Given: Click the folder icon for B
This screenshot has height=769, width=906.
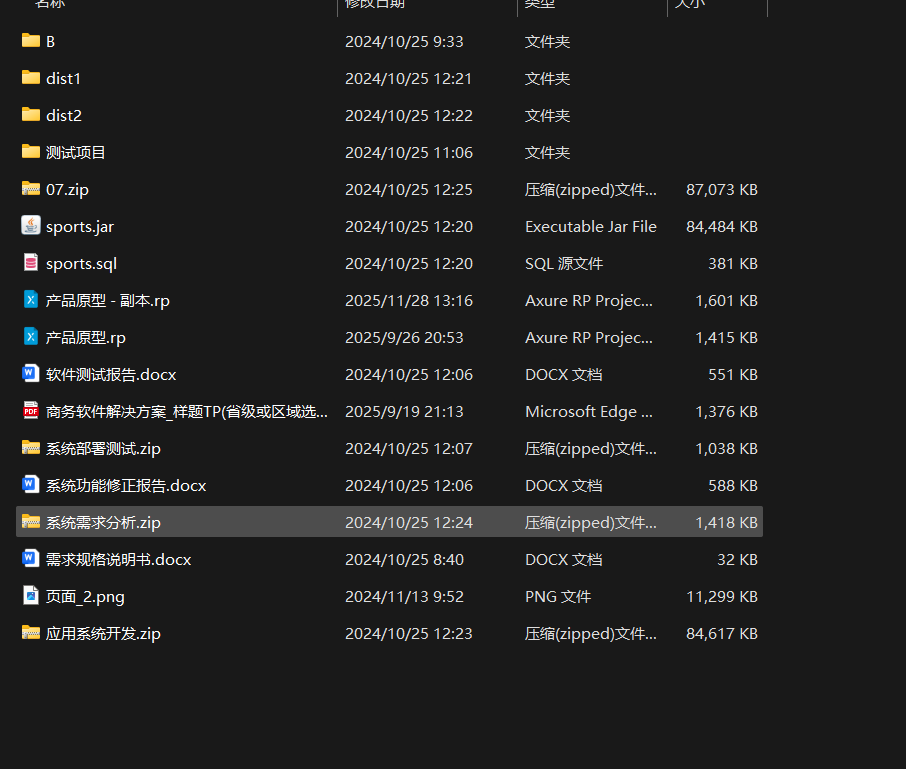Looking at the screenshot, I should click(31, 41).
